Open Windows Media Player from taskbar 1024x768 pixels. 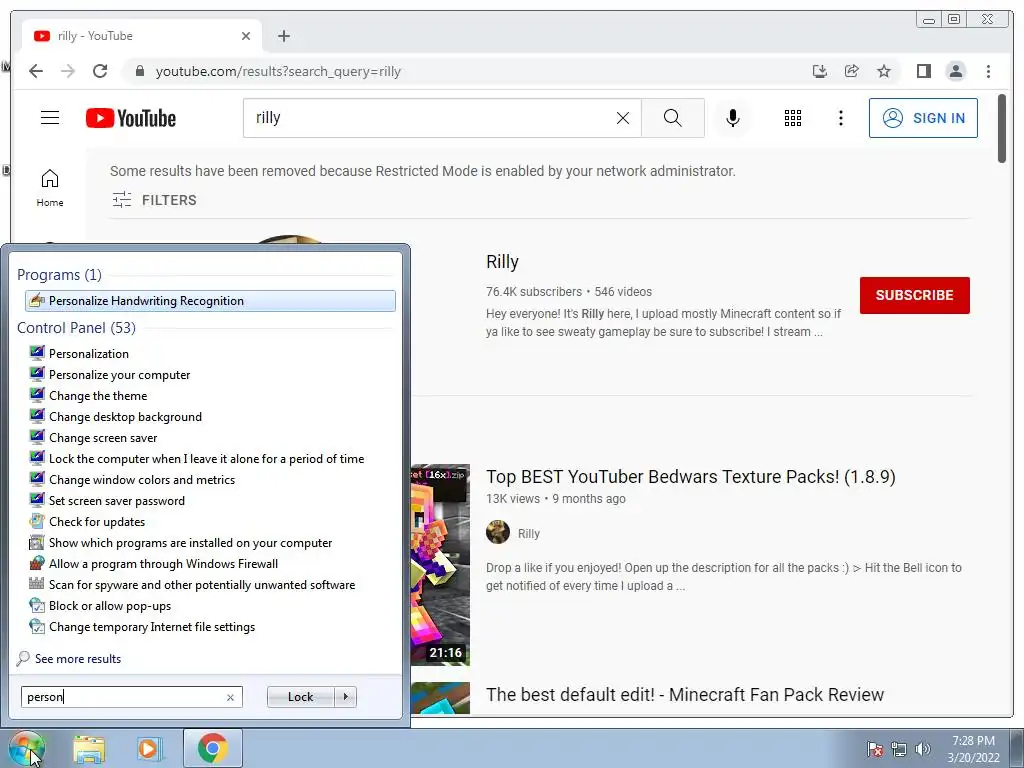(149, 748)
